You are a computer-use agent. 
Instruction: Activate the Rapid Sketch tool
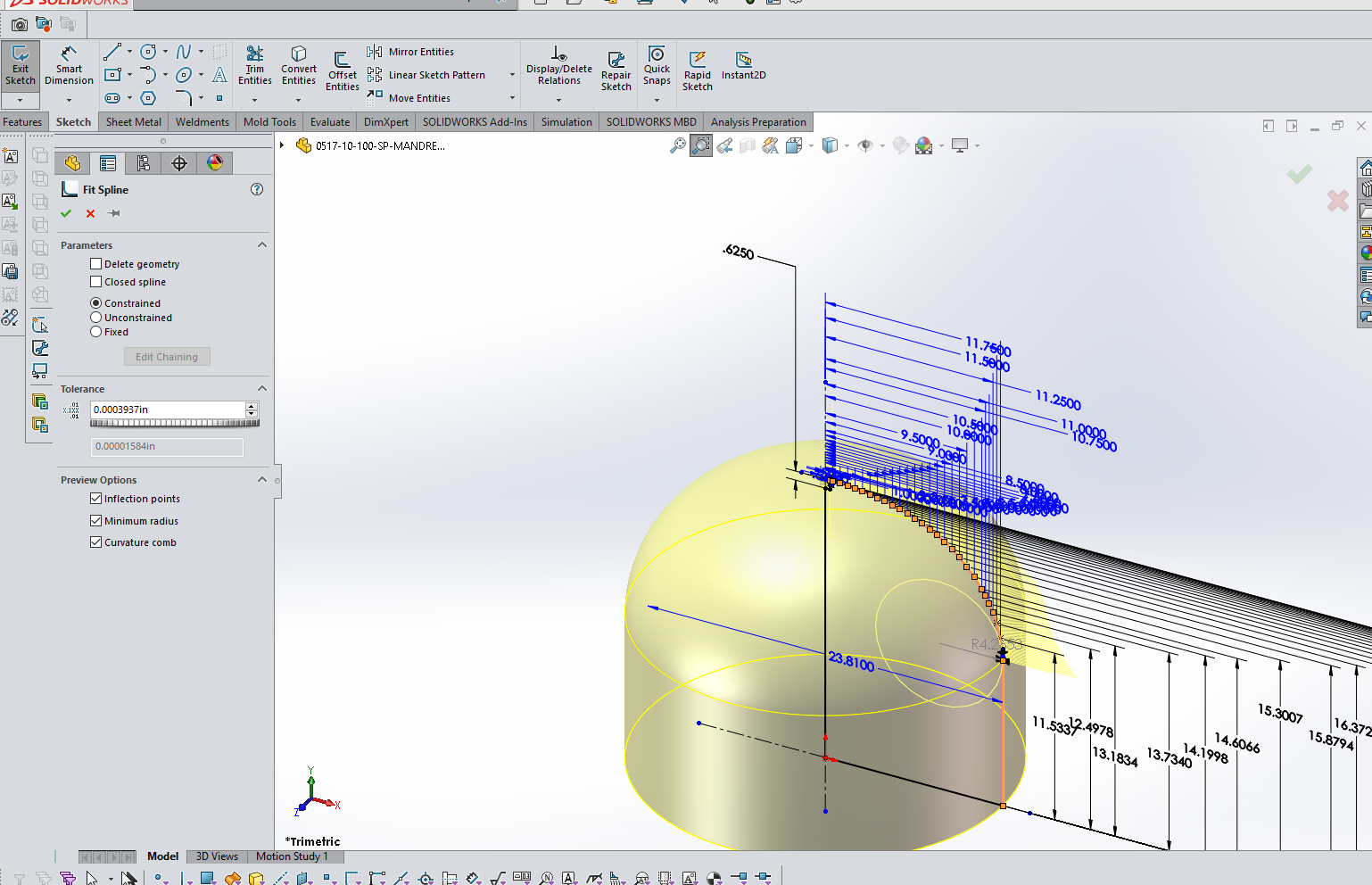[x=698, y=68]
